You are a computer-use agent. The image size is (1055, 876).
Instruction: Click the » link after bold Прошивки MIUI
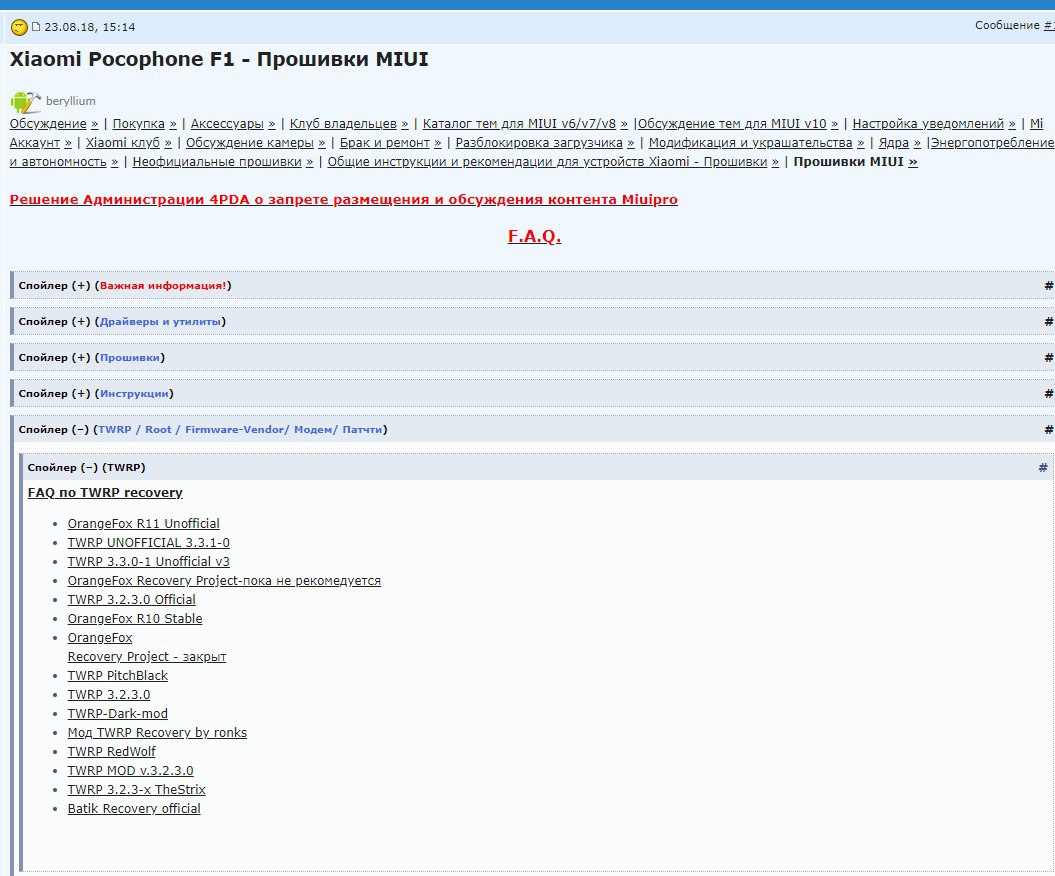[912, 161]
